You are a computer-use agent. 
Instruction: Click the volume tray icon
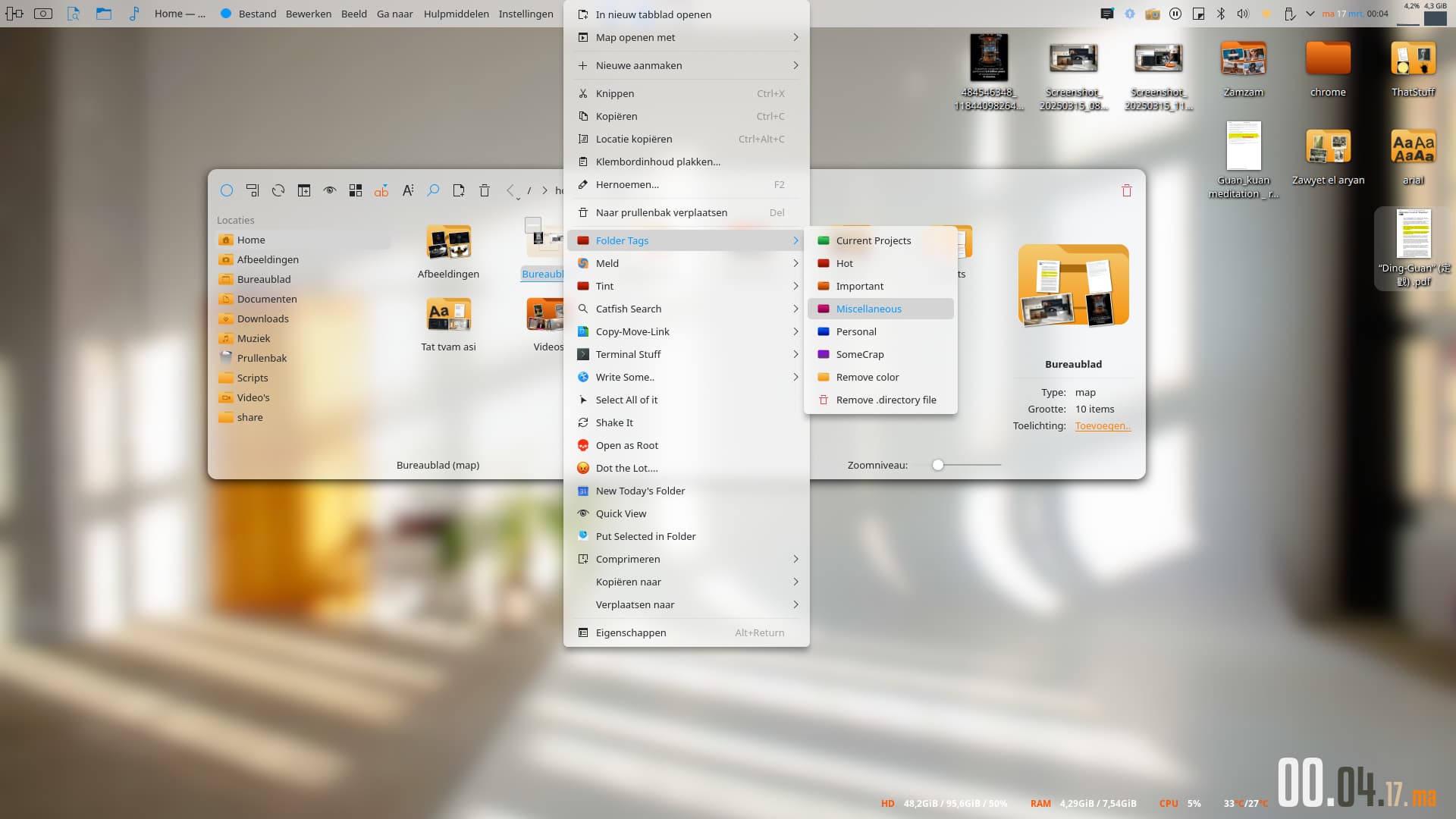pyautogui.click(x=1243, y=14)
